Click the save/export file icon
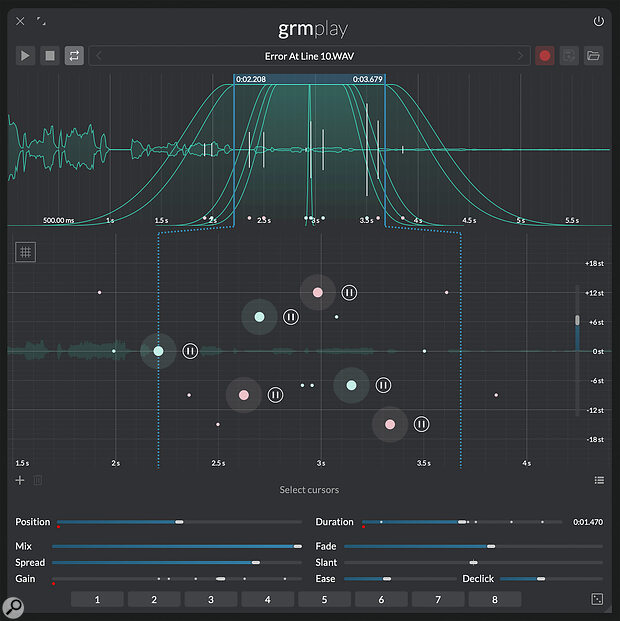620x621 pixels. (569, 56)
